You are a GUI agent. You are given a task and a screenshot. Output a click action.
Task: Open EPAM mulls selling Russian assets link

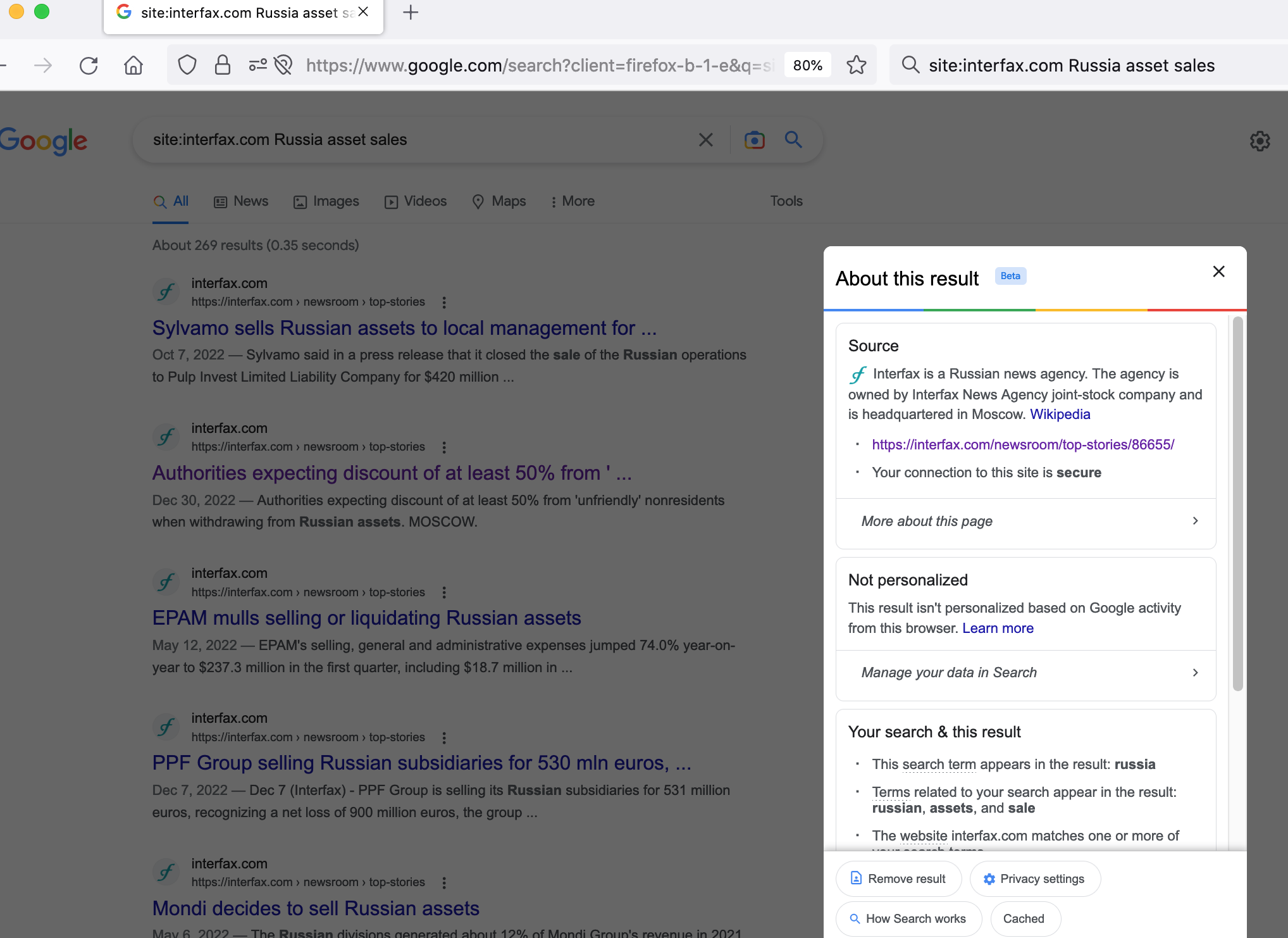[367, 618]
